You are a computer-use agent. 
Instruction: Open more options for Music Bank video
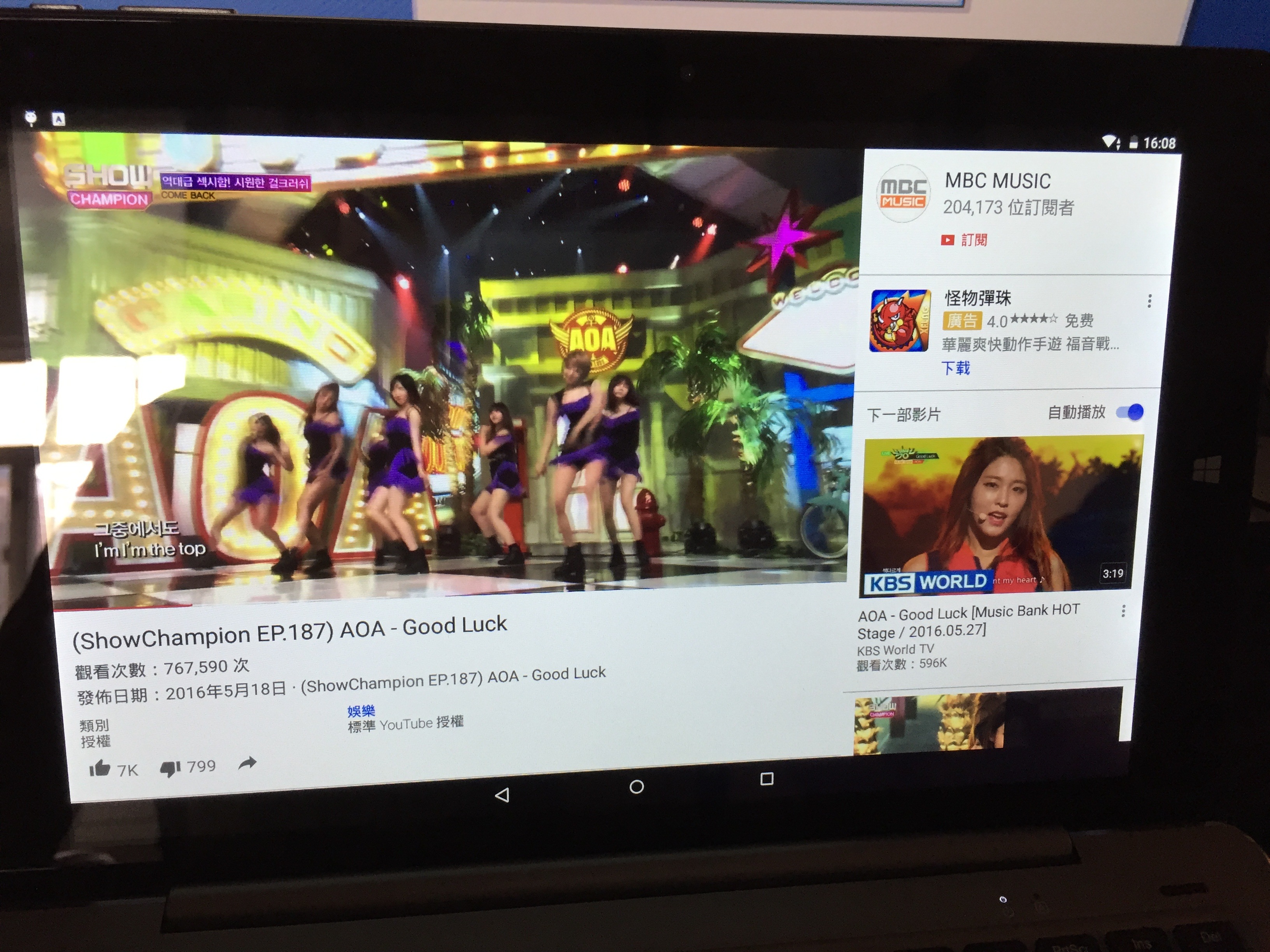click(x=1123, y=611)
